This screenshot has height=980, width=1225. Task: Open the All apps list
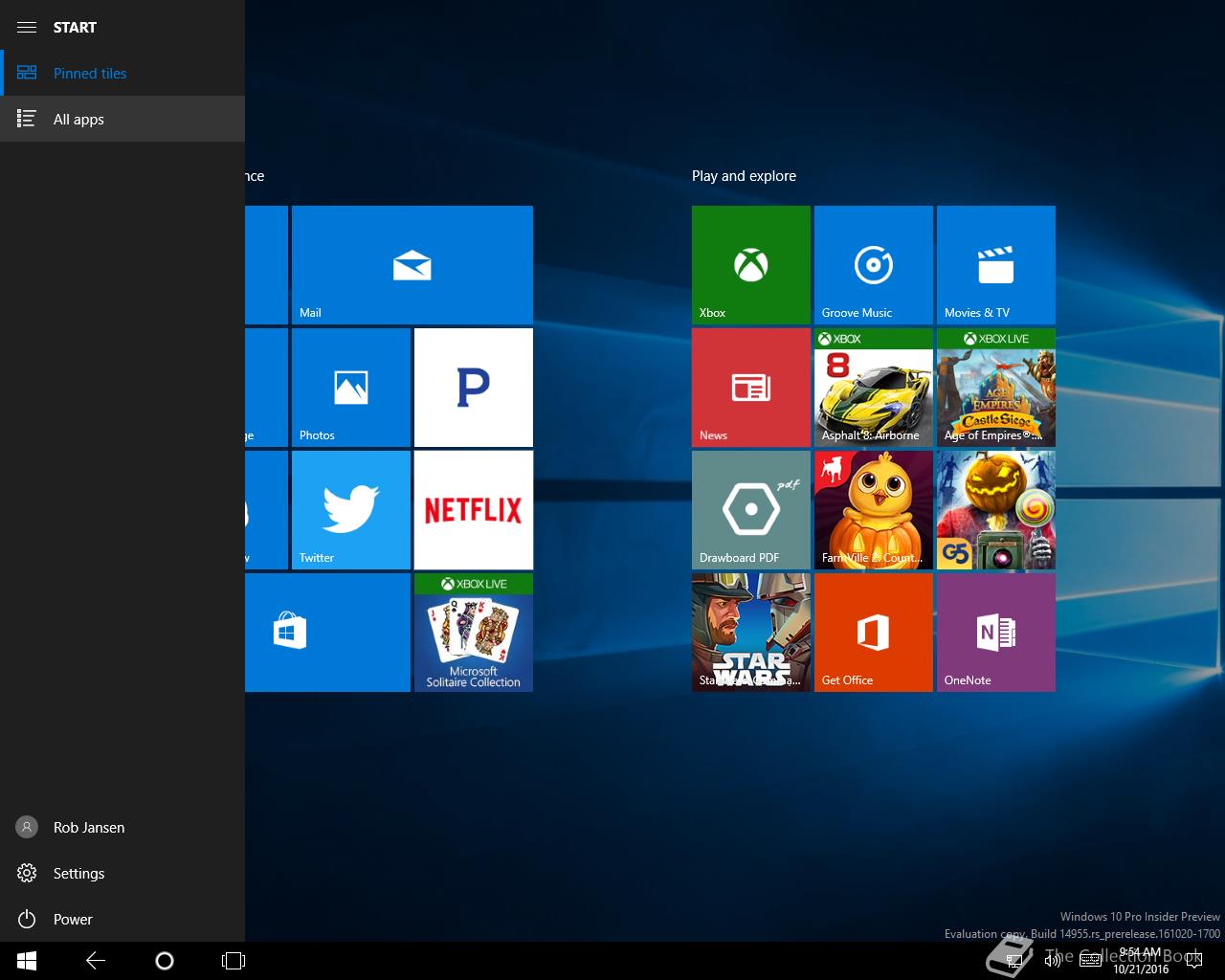click(122, 119)
